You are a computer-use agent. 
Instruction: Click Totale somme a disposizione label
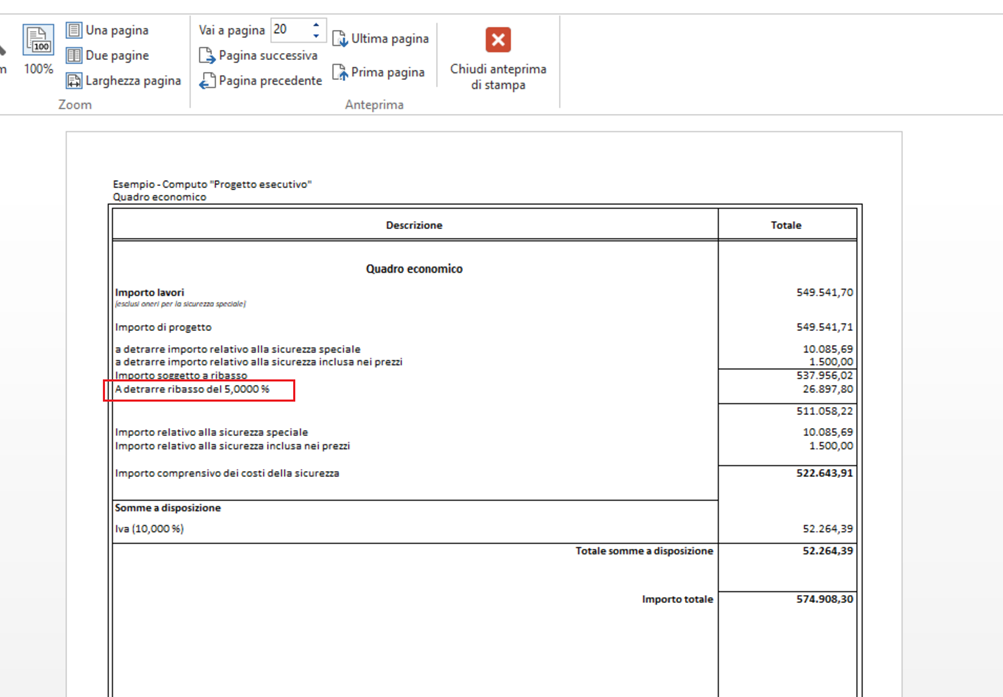(x=644, y=551)
